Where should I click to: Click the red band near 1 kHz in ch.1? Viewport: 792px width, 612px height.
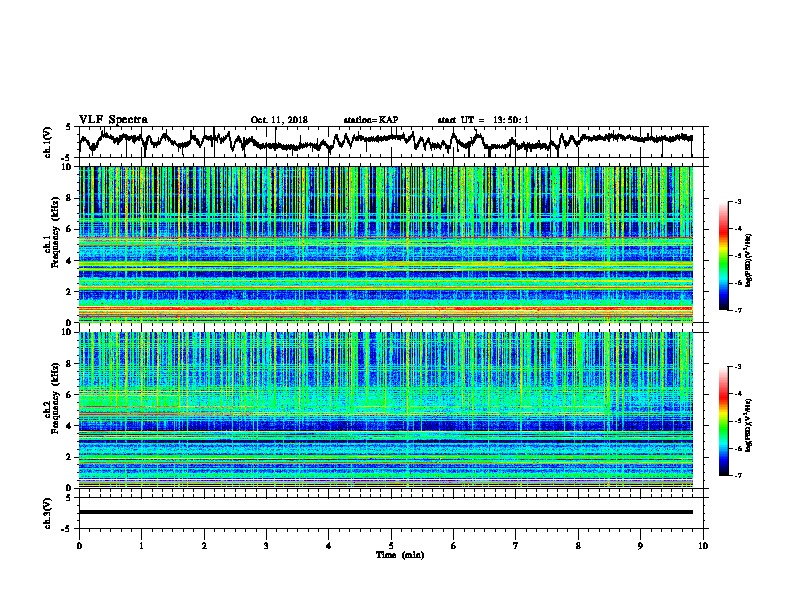[385, 308]
